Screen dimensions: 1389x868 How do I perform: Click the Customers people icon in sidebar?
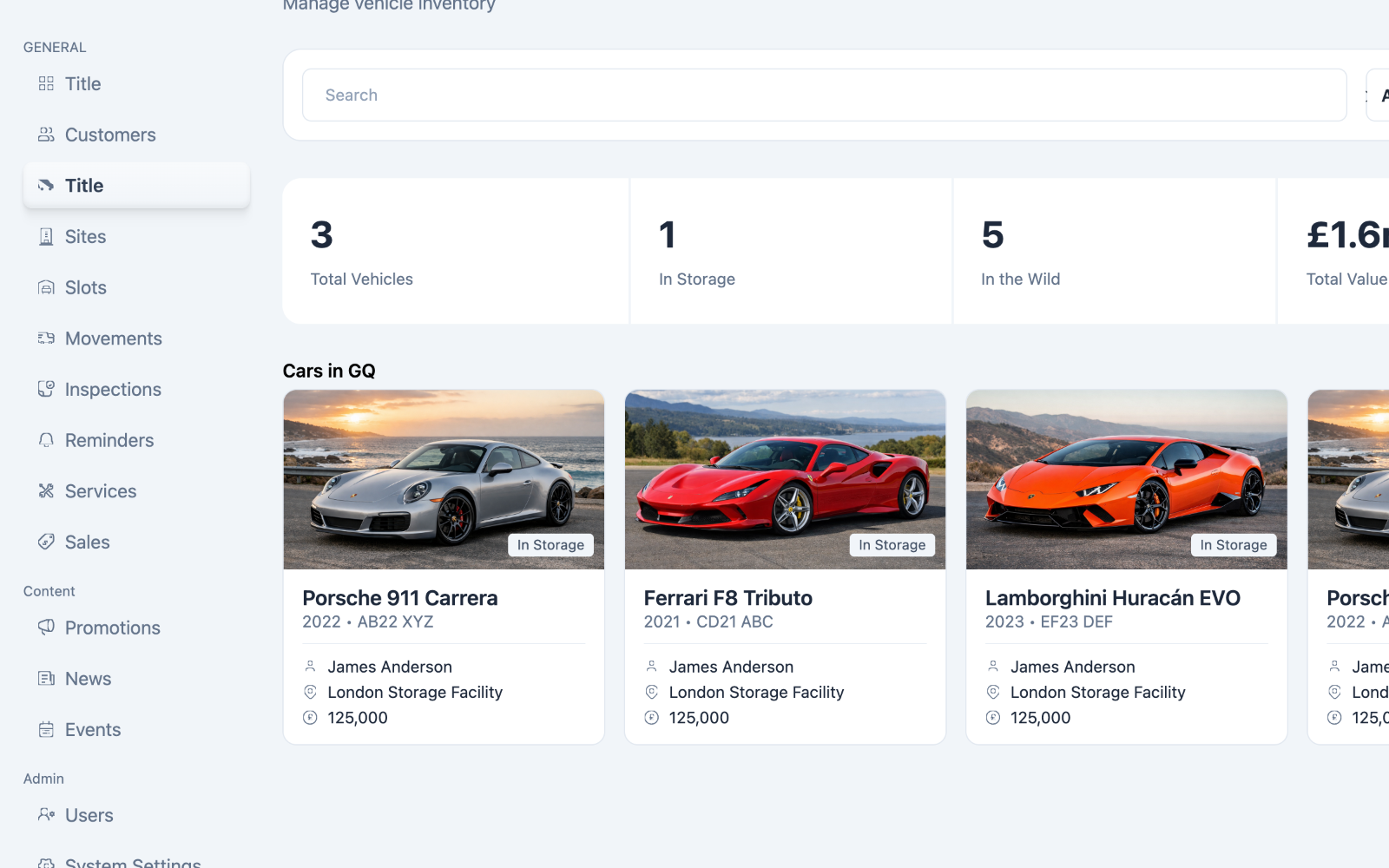click(x=46, y=135)
